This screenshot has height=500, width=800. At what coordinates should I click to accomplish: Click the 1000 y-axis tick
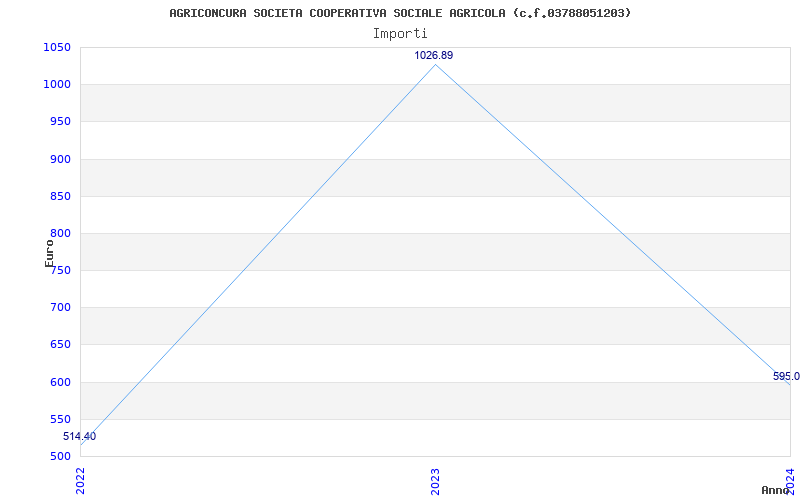(57, 85)
